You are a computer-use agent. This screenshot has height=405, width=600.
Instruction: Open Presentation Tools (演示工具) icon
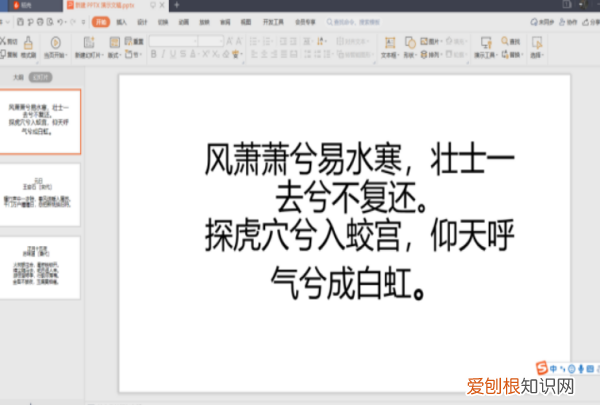[x=486, y=42]
